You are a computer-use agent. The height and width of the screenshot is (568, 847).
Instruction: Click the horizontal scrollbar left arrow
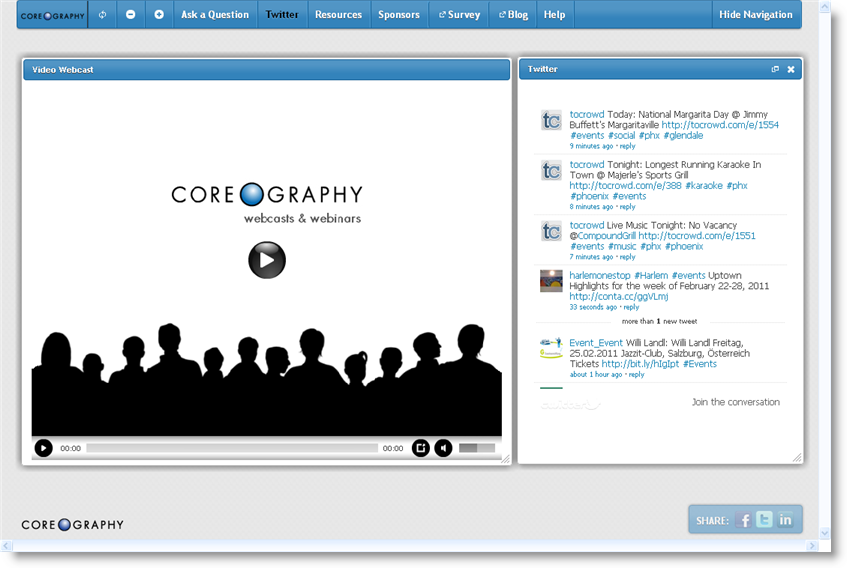click(x=6, y=546)
